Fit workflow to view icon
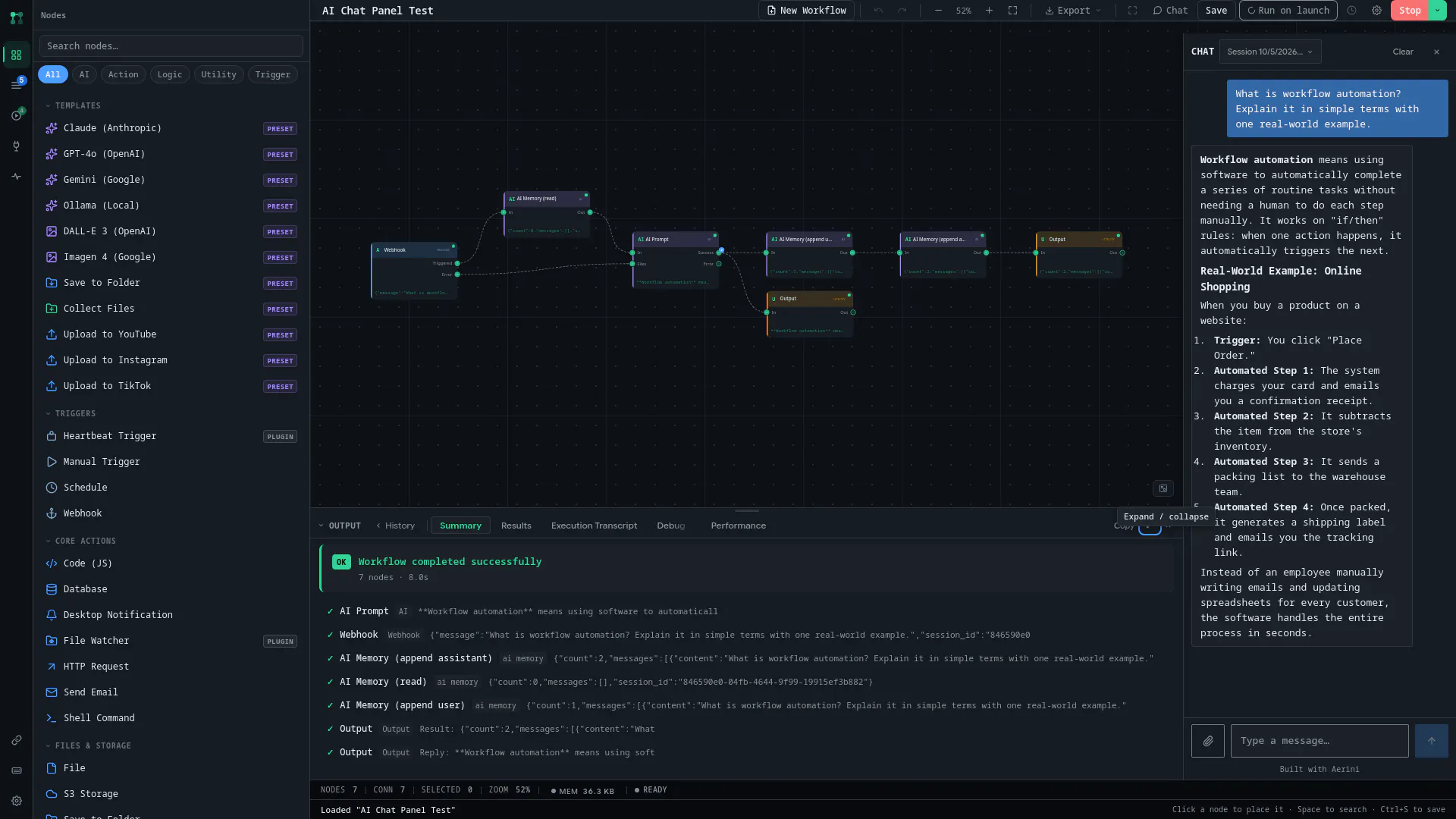Image resolution: width=1456 pixels, height=819 pixels. [1012, 11]
